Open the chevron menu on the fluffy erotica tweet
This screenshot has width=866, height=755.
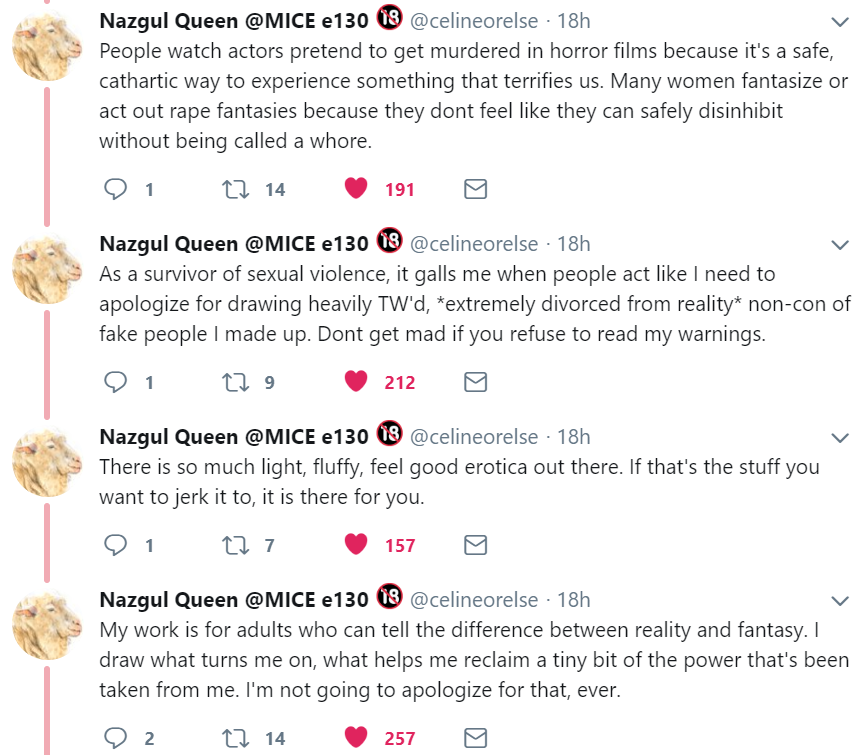tap(840, 438)
